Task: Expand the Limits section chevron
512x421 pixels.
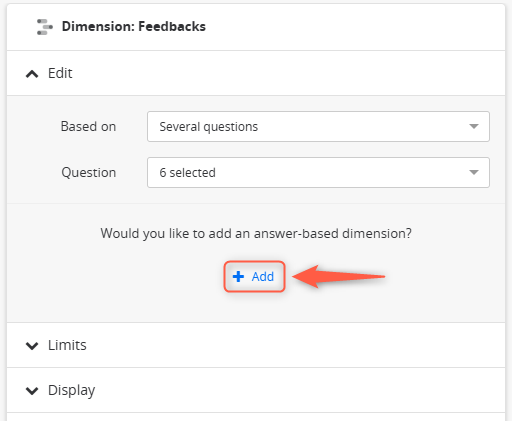Action: click(32, 346)
